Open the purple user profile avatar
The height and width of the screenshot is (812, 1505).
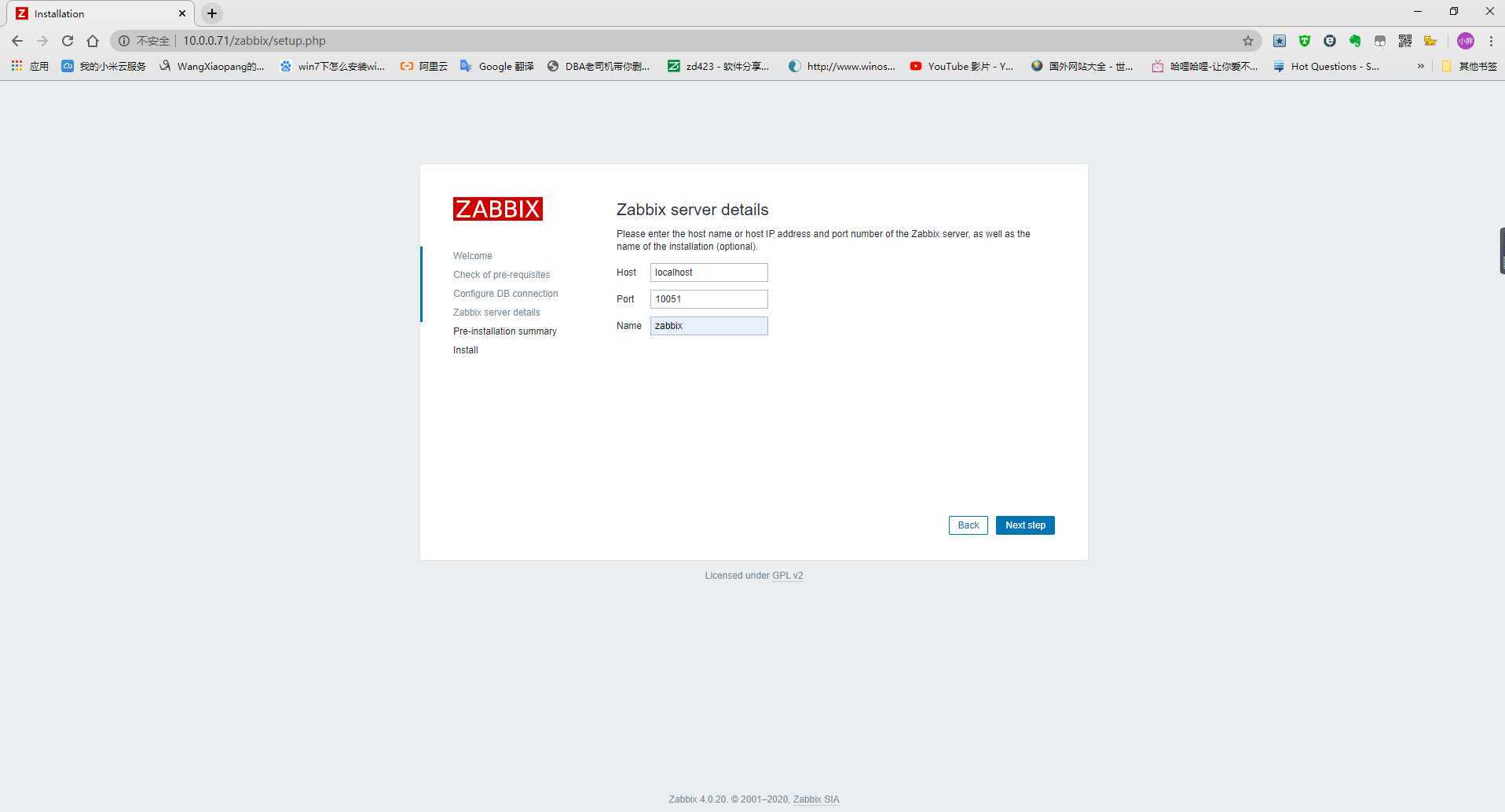click(1465, 41)
